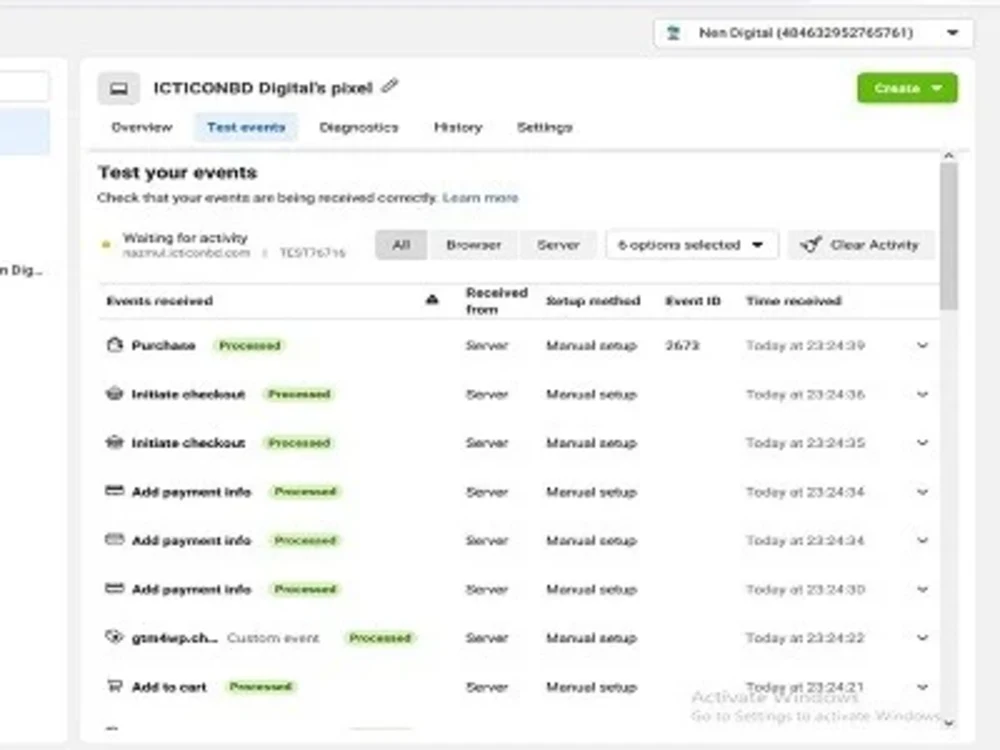Open the Learn more link
The width and height of the screenshot is (1000, 750).
pyautogui.click(x=481, y=197)
